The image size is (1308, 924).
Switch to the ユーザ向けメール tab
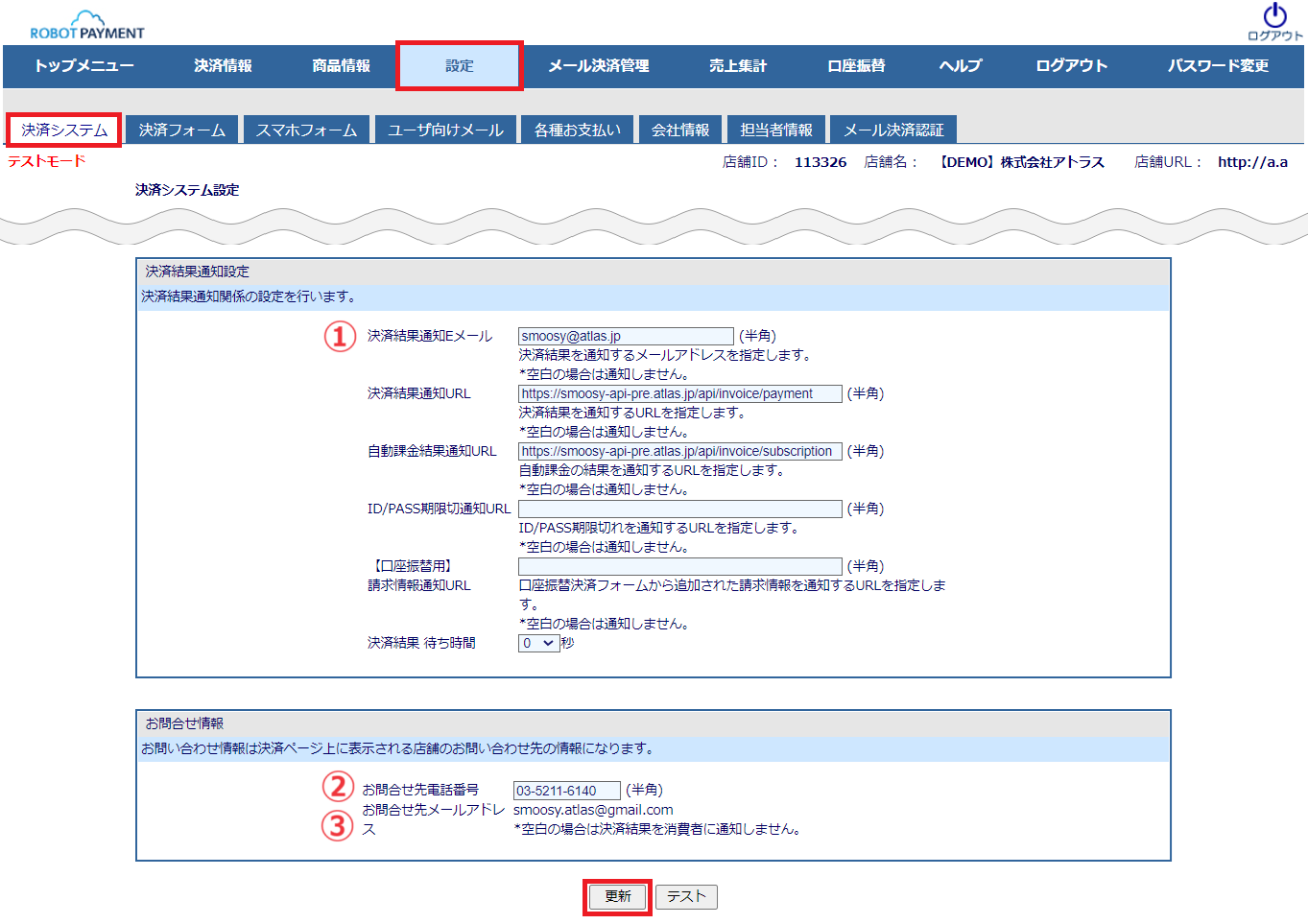point(446,130)
